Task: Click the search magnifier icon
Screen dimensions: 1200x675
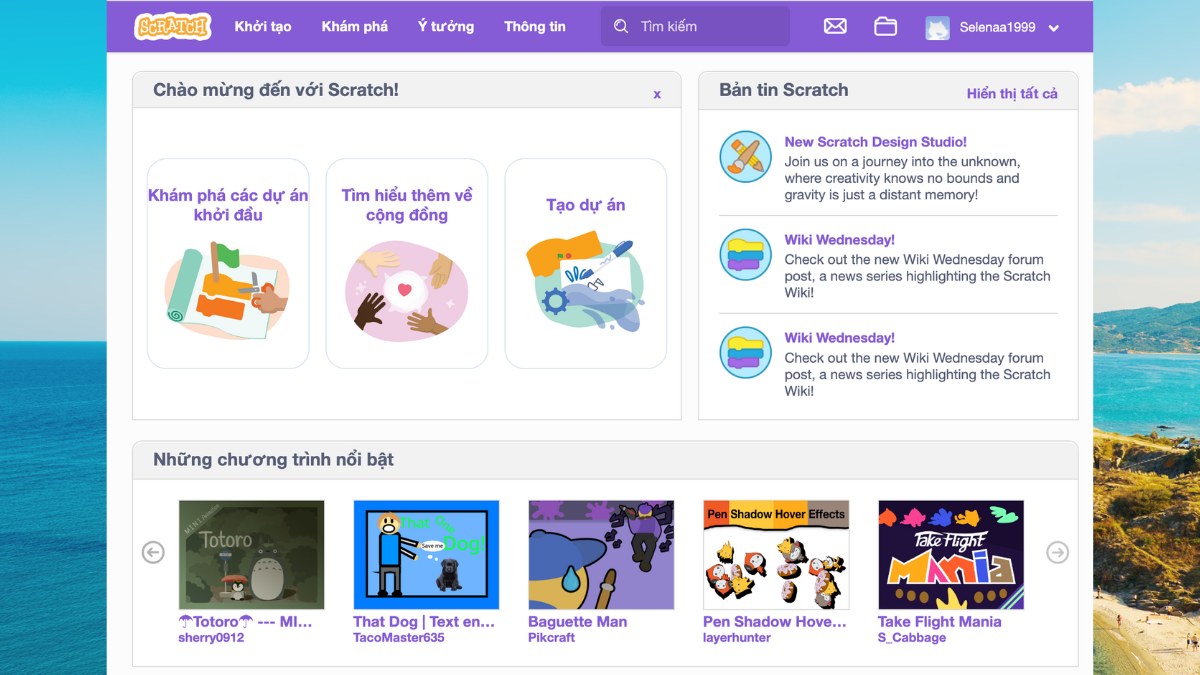Action: [621, 27]
